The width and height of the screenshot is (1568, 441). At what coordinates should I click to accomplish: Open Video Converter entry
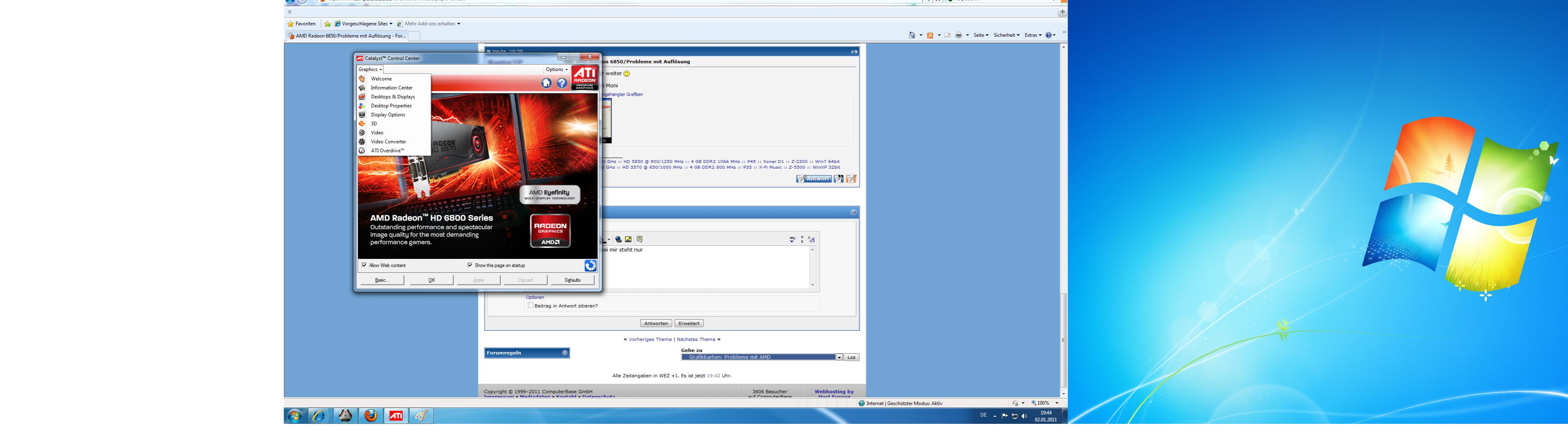[388, 142]
